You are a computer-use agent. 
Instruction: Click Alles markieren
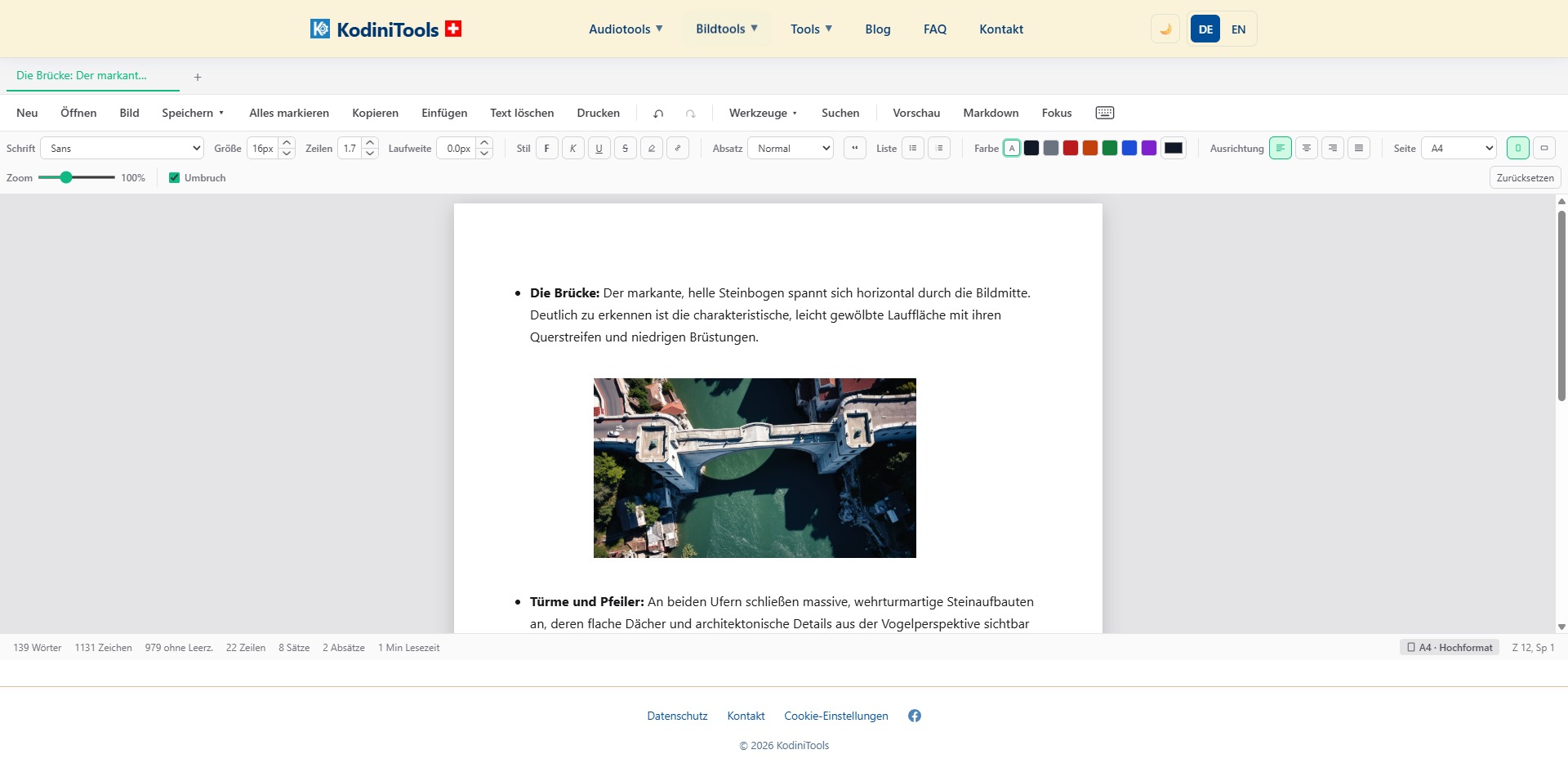(x=289, y=113)
